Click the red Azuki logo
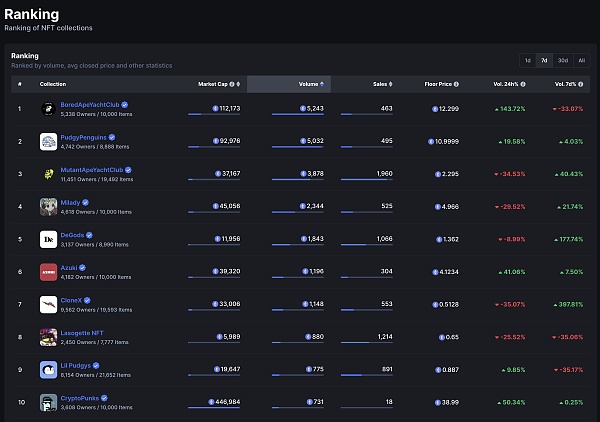This screenshot has width=600, height=422. pyautogui.click(x=48, y=272)
